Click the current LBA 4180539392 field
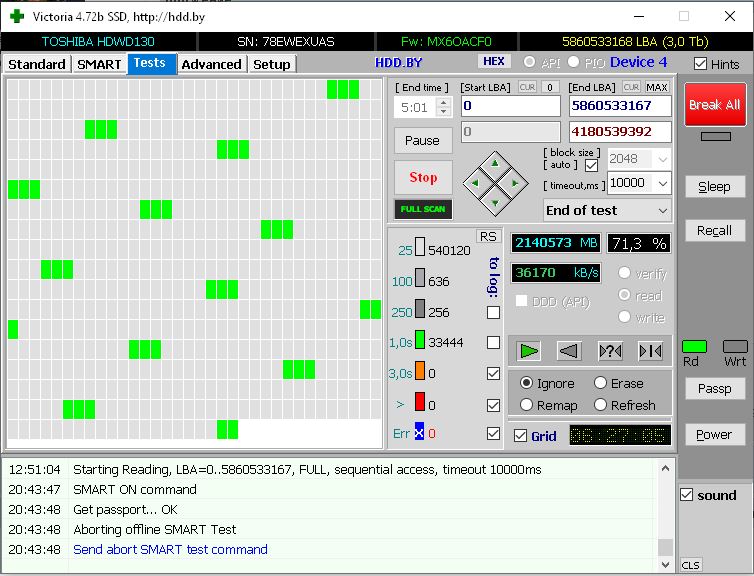The height and width of the screenshot is (576, 754). tap(620, 132)
